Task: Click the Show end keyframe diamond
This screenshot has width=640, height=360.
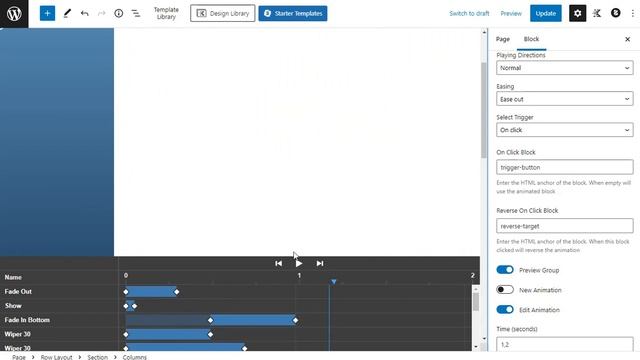Action: (x=135, y=306)
